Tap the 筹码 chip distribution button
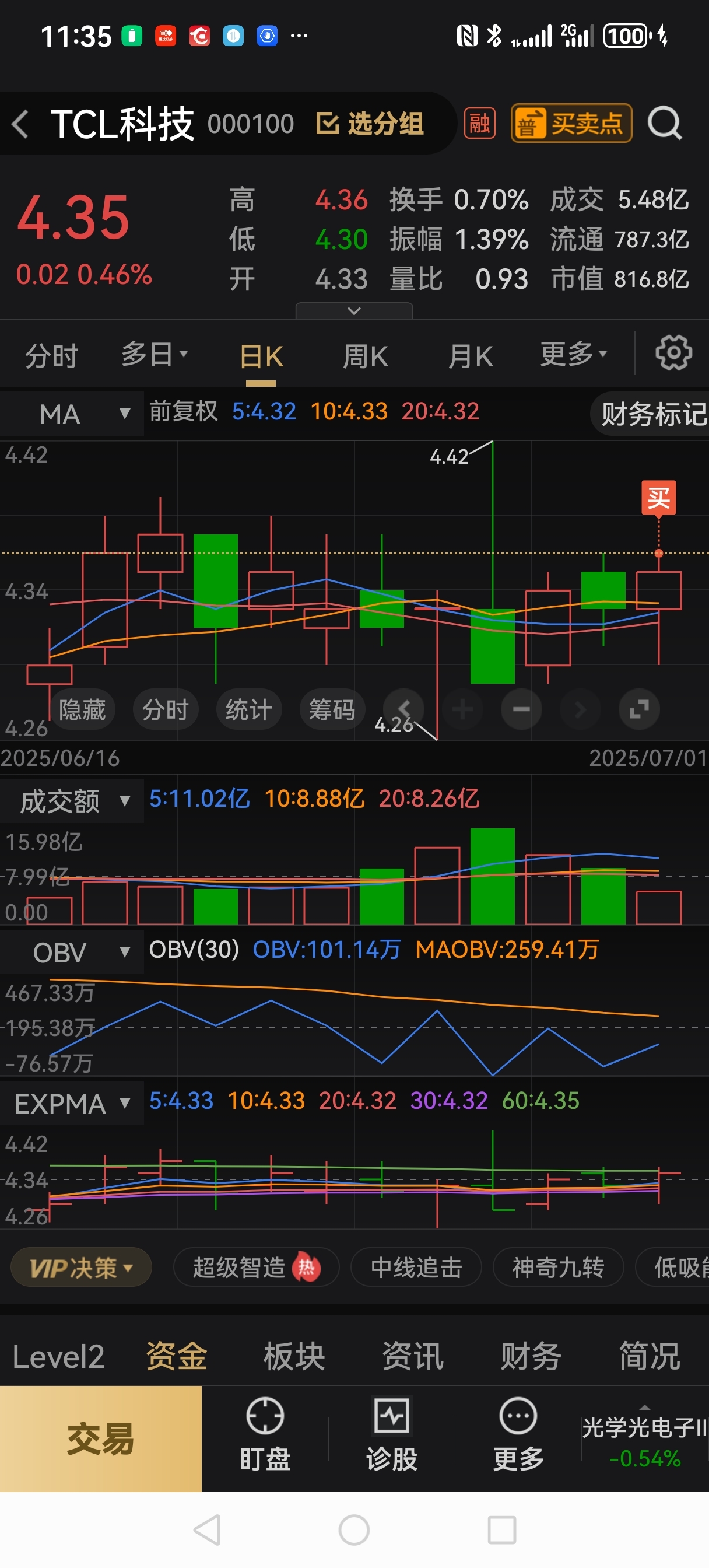Viewport: 709px width, 1568px height. [x=332, y=710]
